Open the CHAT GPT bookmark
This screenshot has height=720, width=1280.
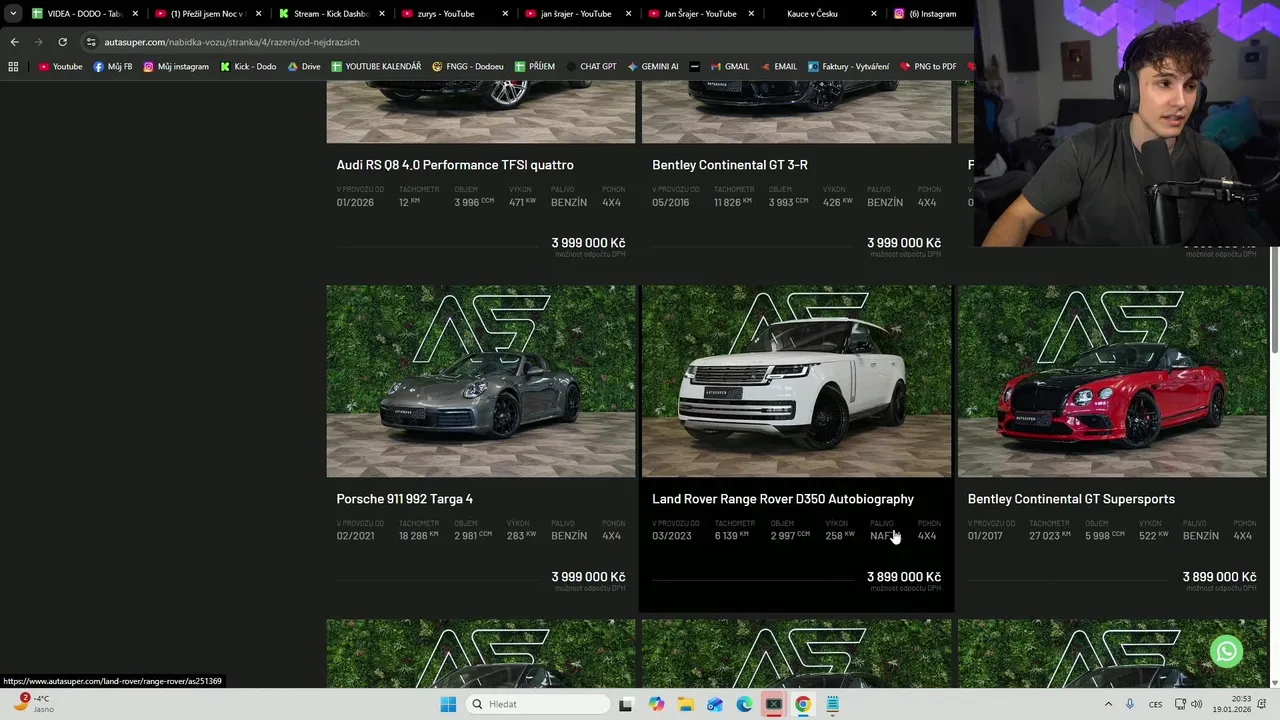pos(591,67)
